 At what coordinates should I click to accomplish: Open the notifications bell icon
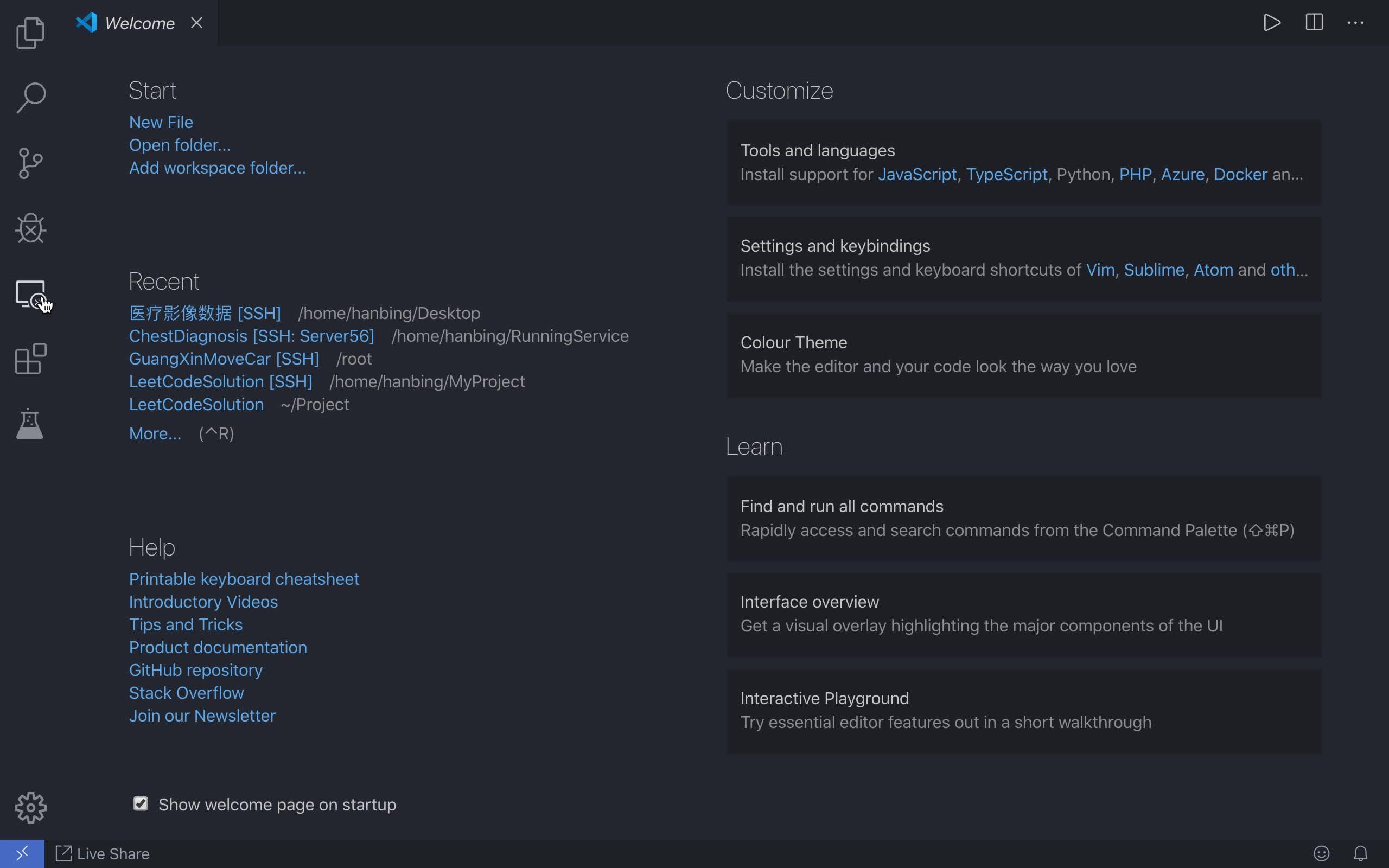[1361, 854]
